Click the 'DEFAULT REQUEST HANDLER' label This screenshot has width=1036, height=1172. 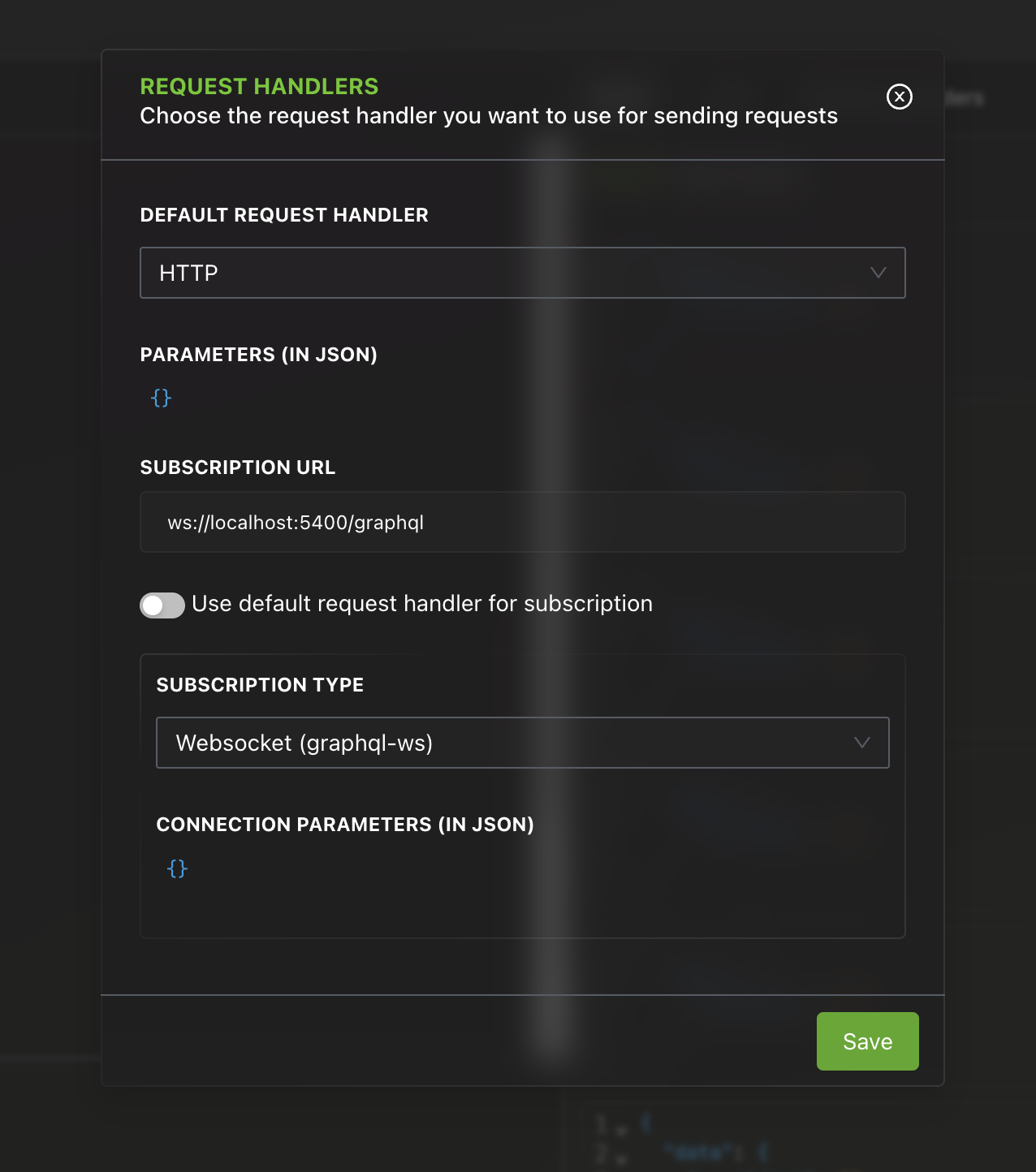pos(284,215)
